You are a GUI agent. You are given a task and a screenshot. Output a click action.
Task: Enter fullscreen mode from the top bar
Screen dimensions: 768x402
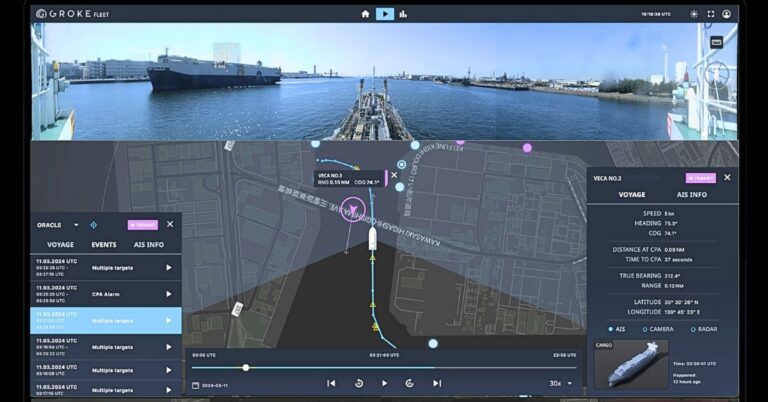point(710,14)
